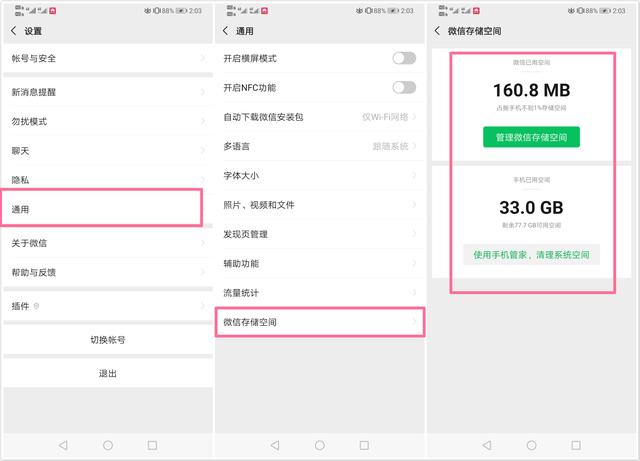Screen dimensions: 640x461
Task: Go back from the 微信存储空间 screen
Action: (437, 31)
